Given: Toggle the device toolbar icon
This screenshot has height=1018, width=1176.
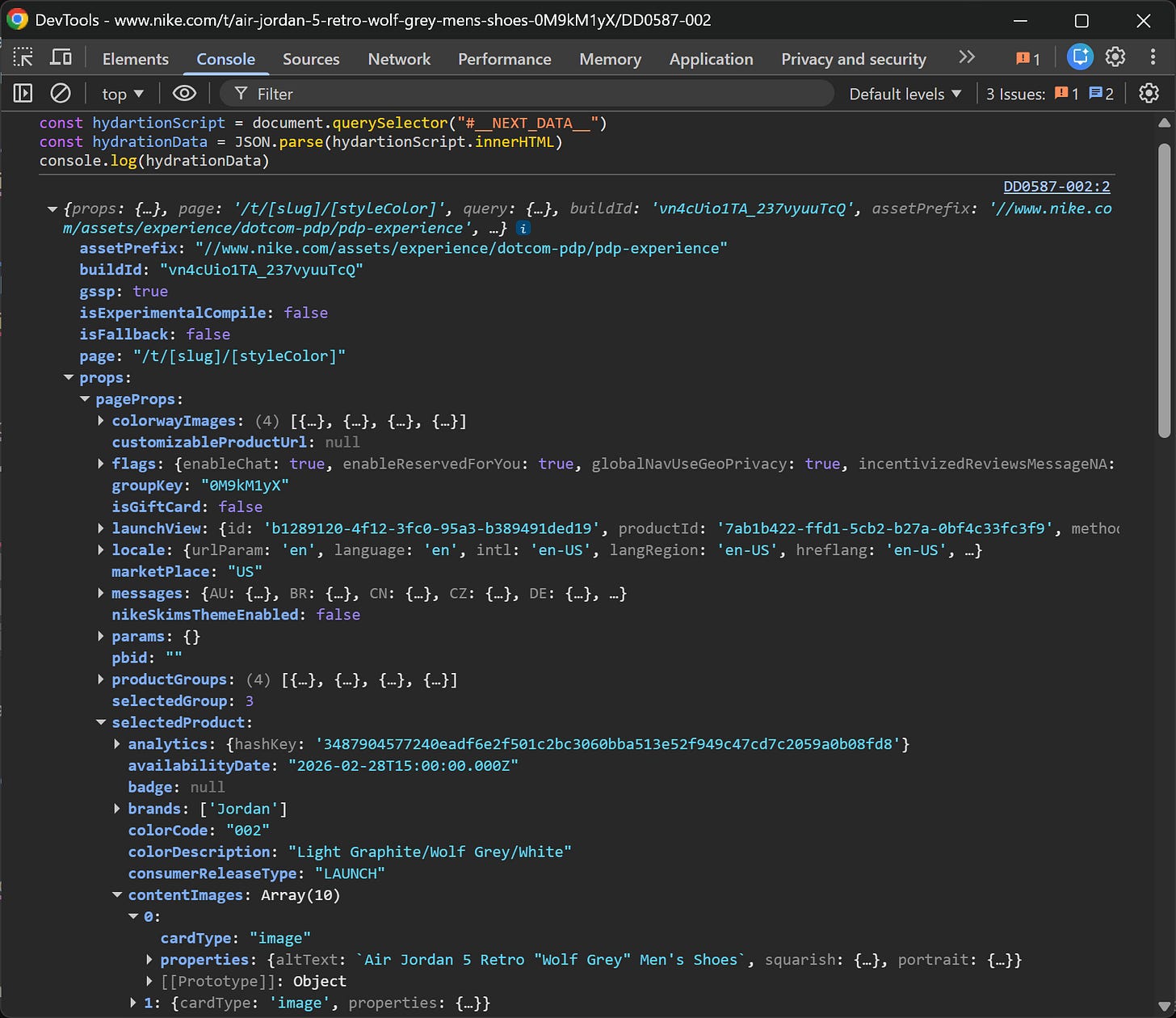Looking at the screenshot, I should 61,57.
